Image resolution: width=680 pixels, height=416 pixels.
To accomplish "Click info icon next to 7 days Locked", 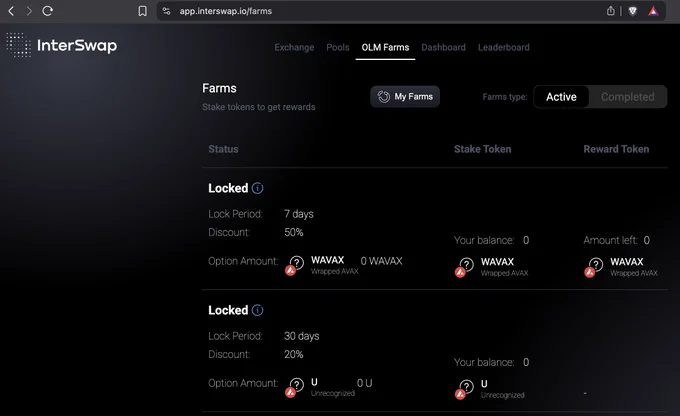I will point(257,188).
